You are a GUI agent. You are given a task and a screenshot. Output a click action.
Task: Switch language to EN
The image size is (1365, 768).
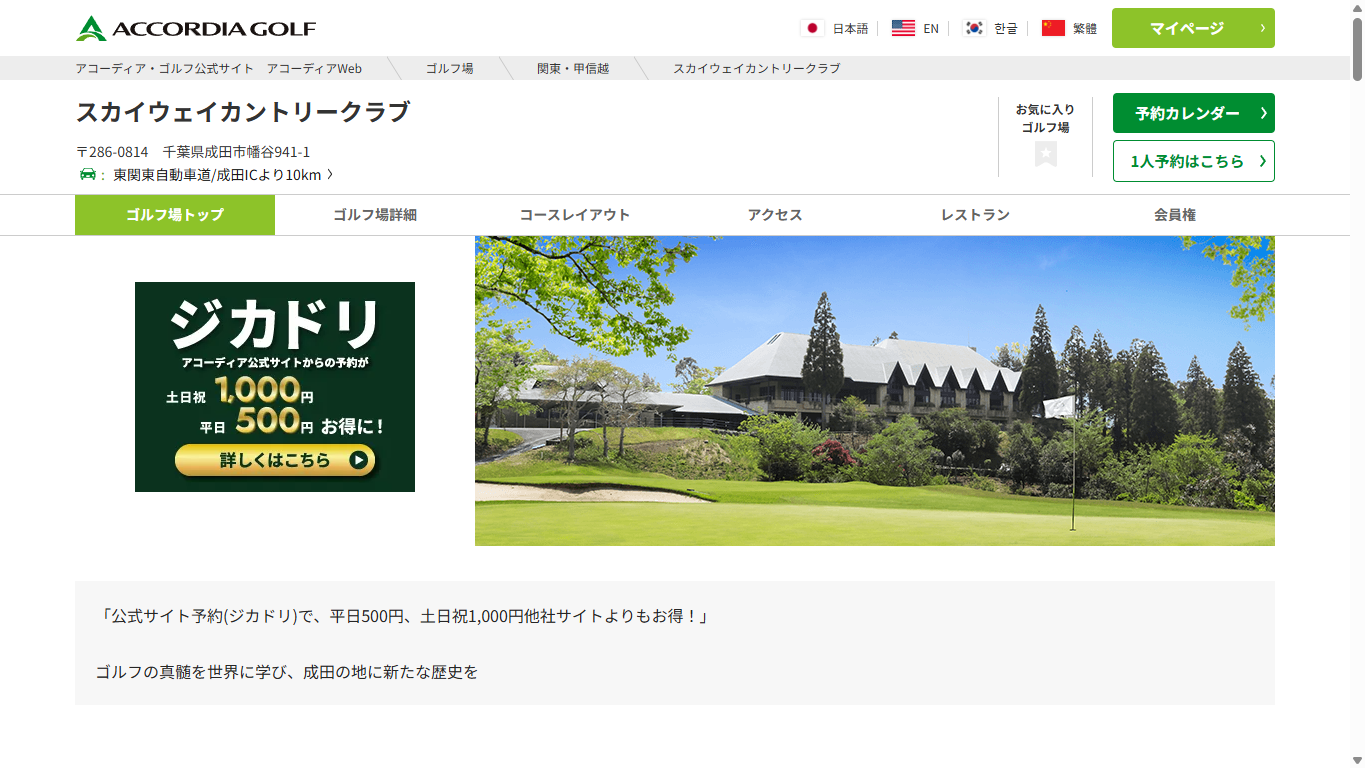pos(931,28)
